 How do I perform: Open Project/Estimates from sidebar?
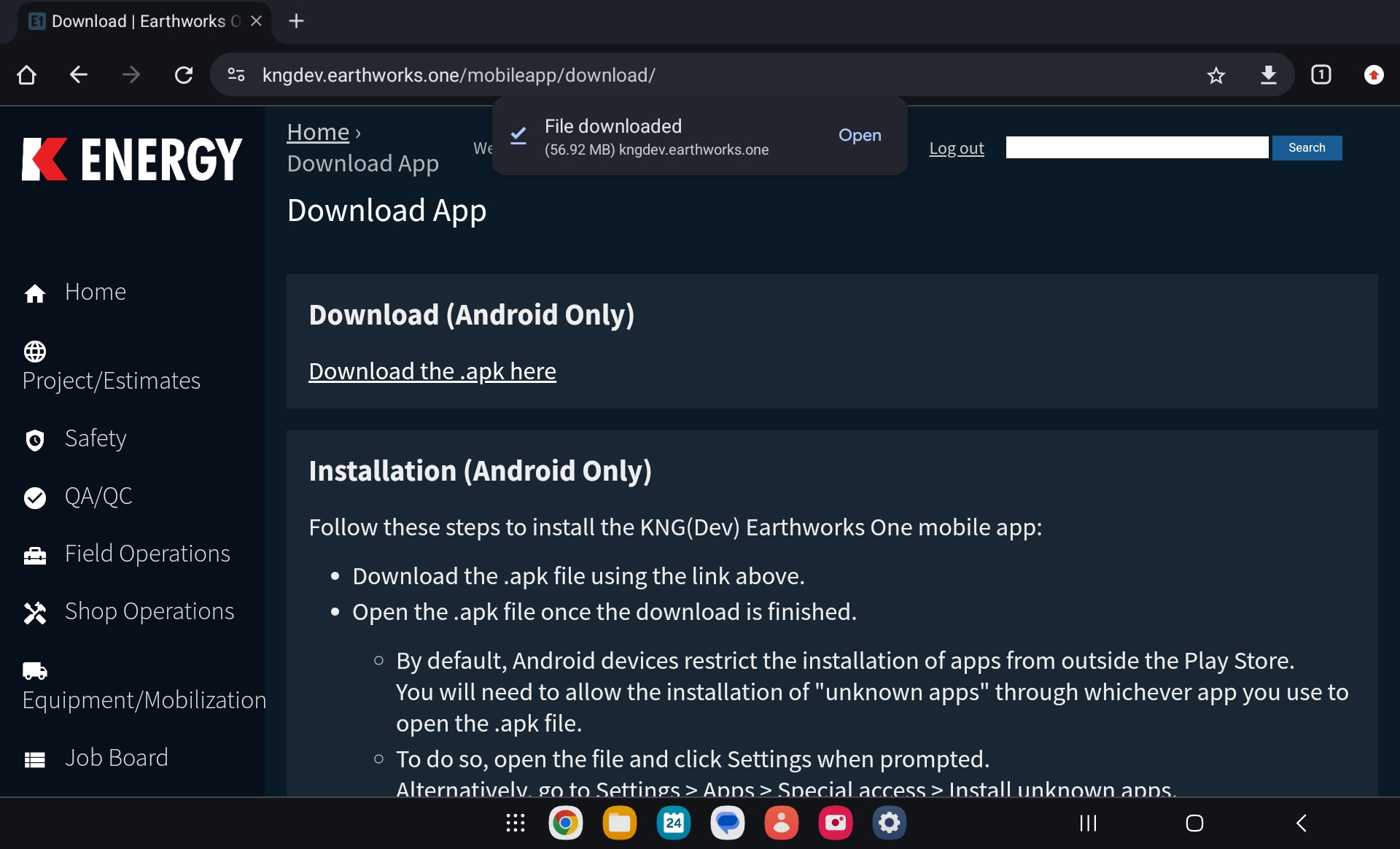pyautogui.click(x=111, y=381)
